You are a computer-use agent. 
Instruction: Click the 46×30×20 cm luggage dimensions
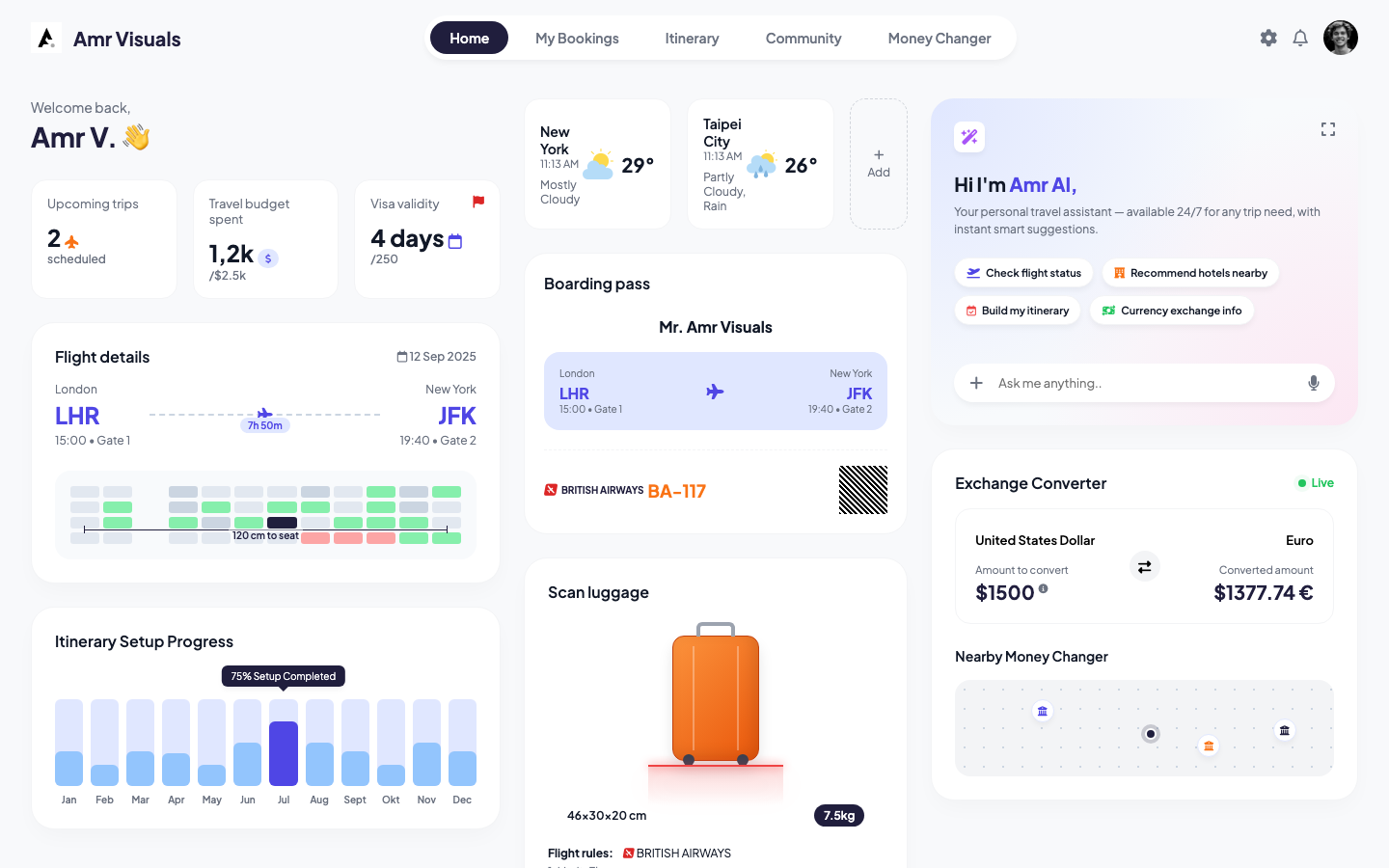coord(607,816)
